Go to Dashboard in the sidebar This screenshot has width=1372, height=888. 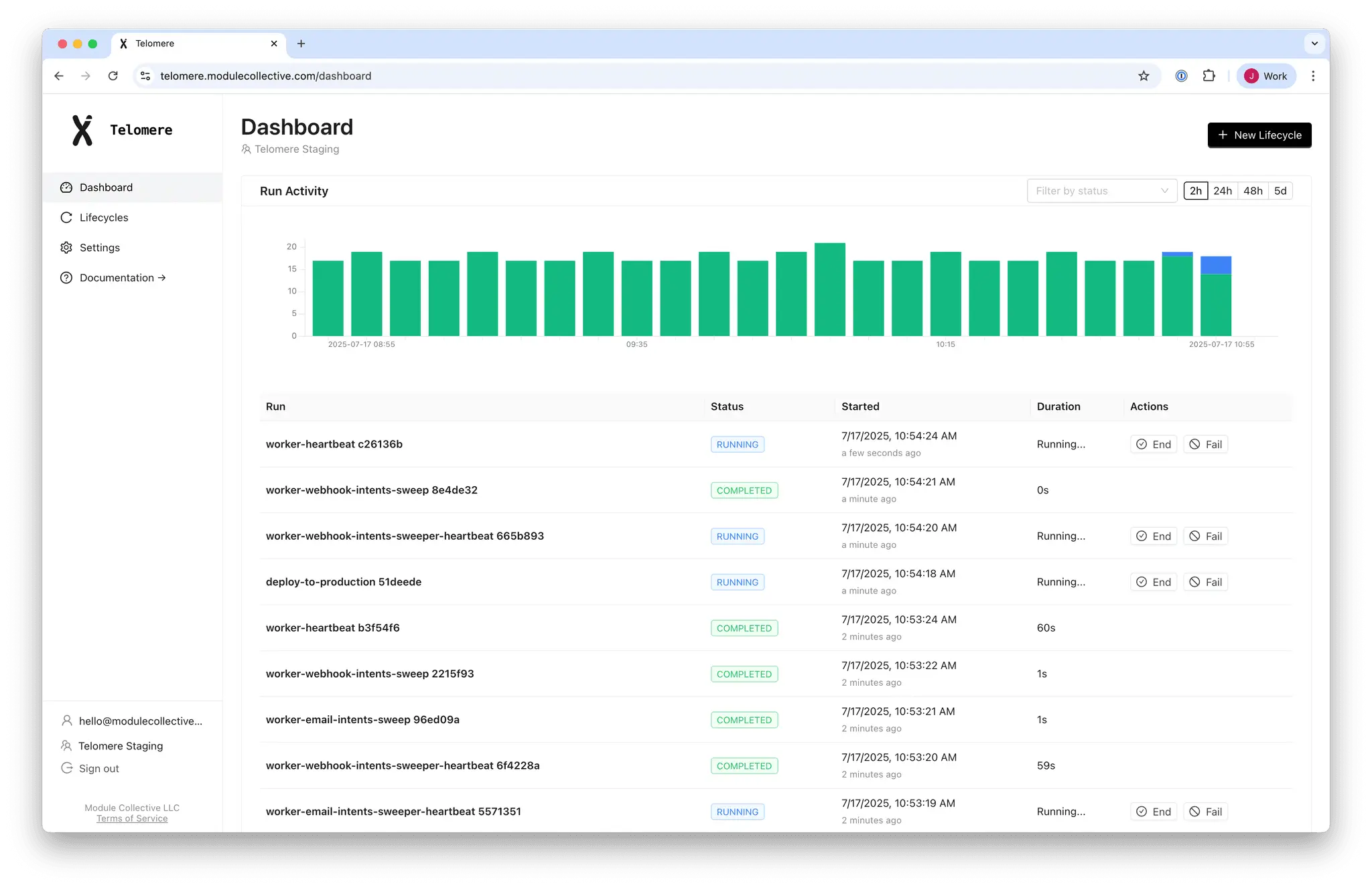[x=132, y=188]
